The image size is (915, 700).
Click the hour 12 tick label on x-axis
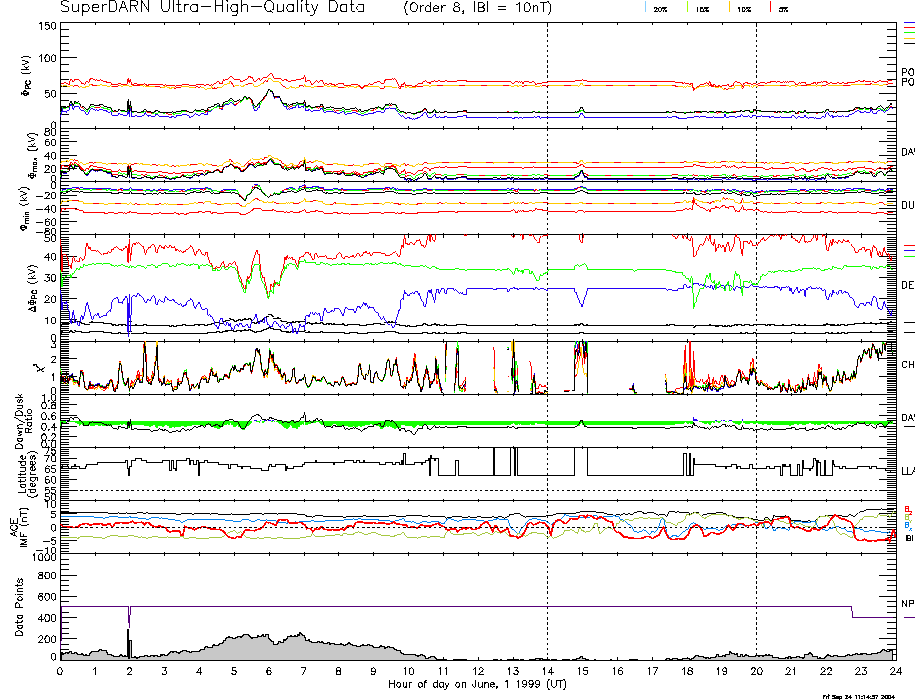tap(478, 671)
